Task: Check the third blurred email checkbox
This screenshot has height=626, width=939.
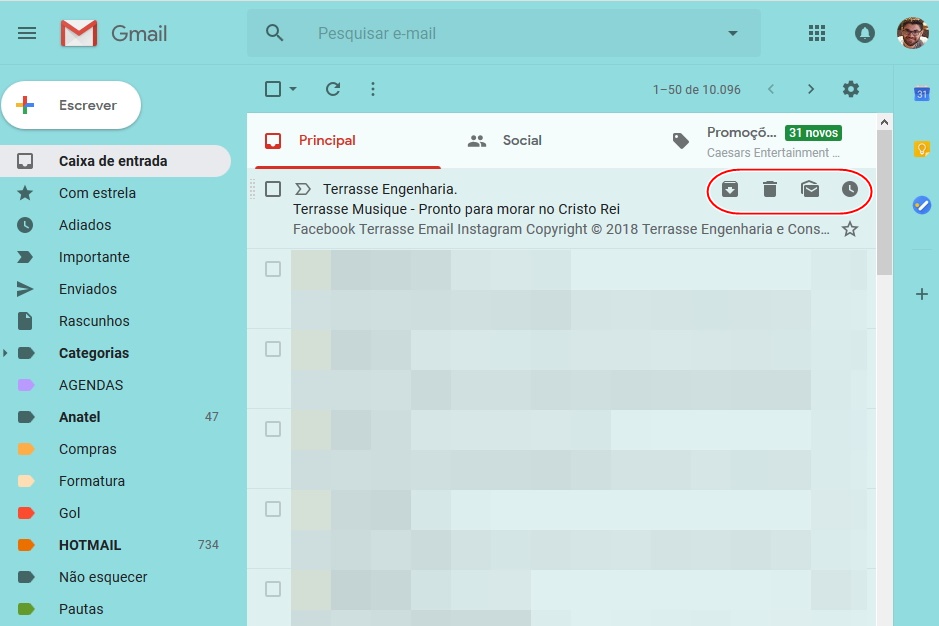Action: (x=273, y=429)
